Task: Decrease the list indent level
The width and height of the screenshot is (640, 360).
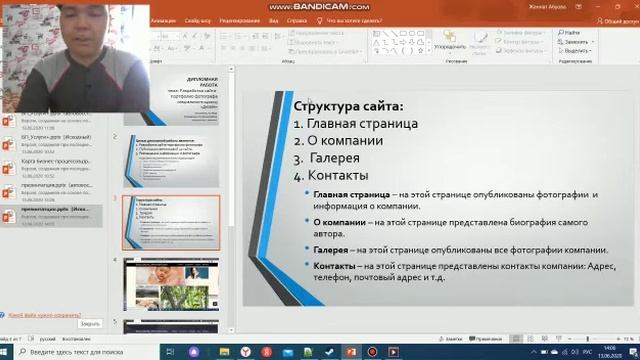Action: pyautogui.click(x=256, y=36)
